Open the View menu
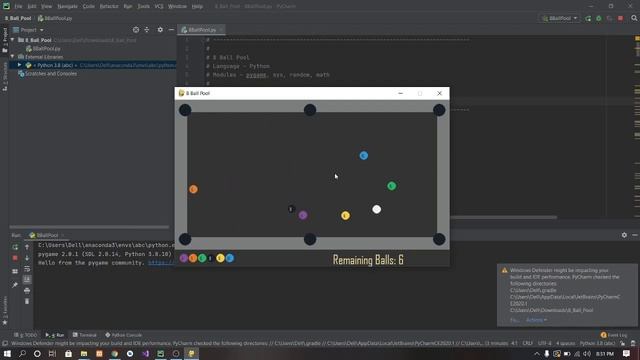This screenshot has height=360, width=640. 47,6
